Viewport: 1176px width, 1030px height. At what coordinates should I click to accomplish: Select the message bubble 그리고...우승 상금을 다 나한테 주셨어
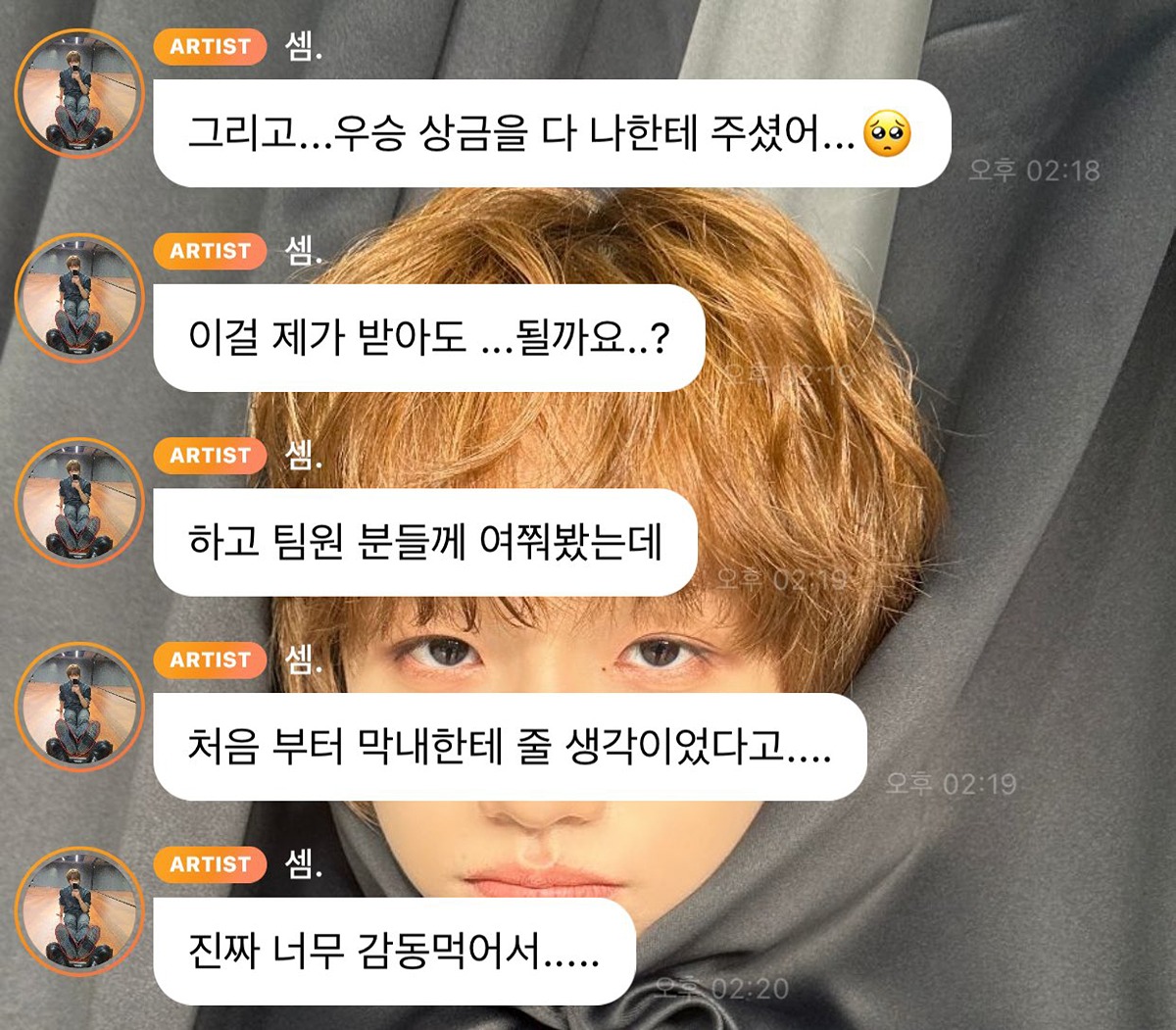point(553,134)
